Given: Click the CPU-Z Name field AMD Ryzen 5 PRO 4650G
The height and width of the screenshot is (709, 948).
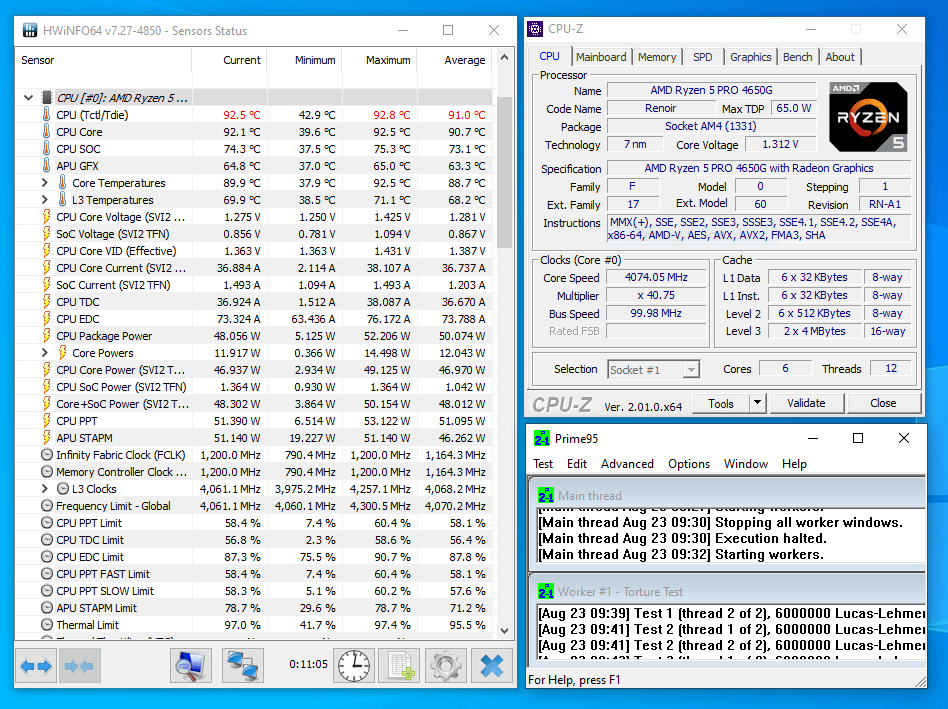Looking at the screenshot, I should pos(712,90).
